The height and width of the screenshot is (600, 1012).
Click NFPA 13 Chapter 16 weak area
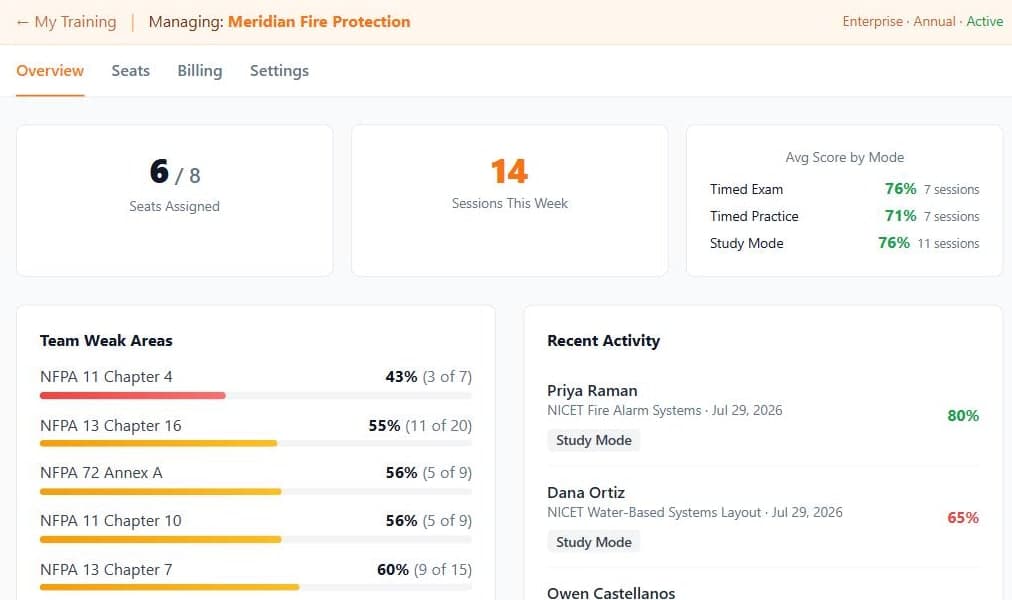click(110, 426)
